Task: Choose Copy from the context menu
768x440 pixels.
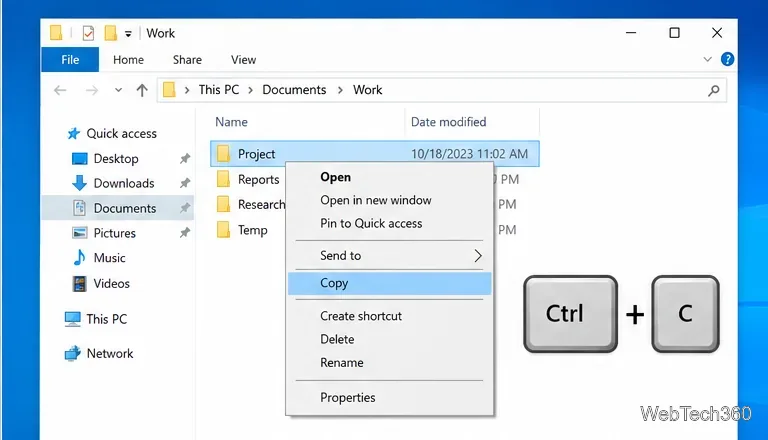Action: pos(389,284)
